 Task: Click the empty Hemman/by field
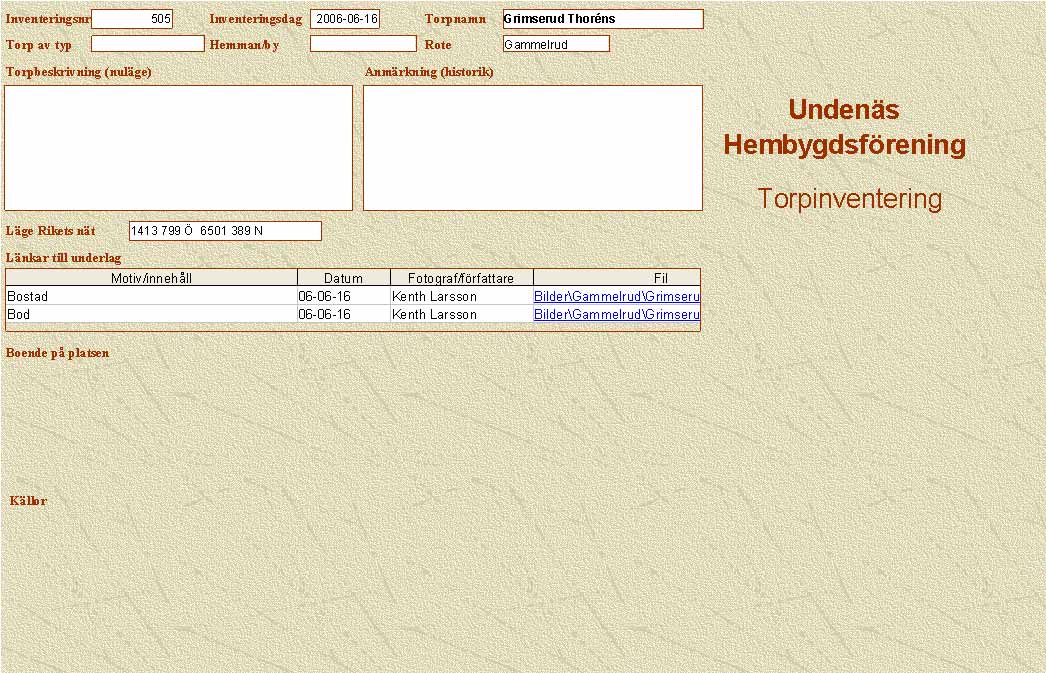pos(362,44)
